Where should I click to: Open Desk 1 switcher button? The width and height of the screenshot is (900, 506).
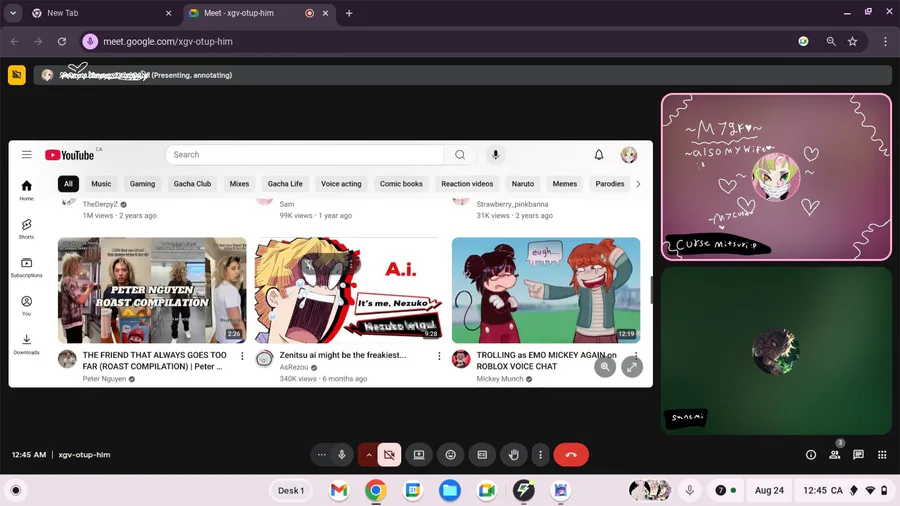pos(291,491)
